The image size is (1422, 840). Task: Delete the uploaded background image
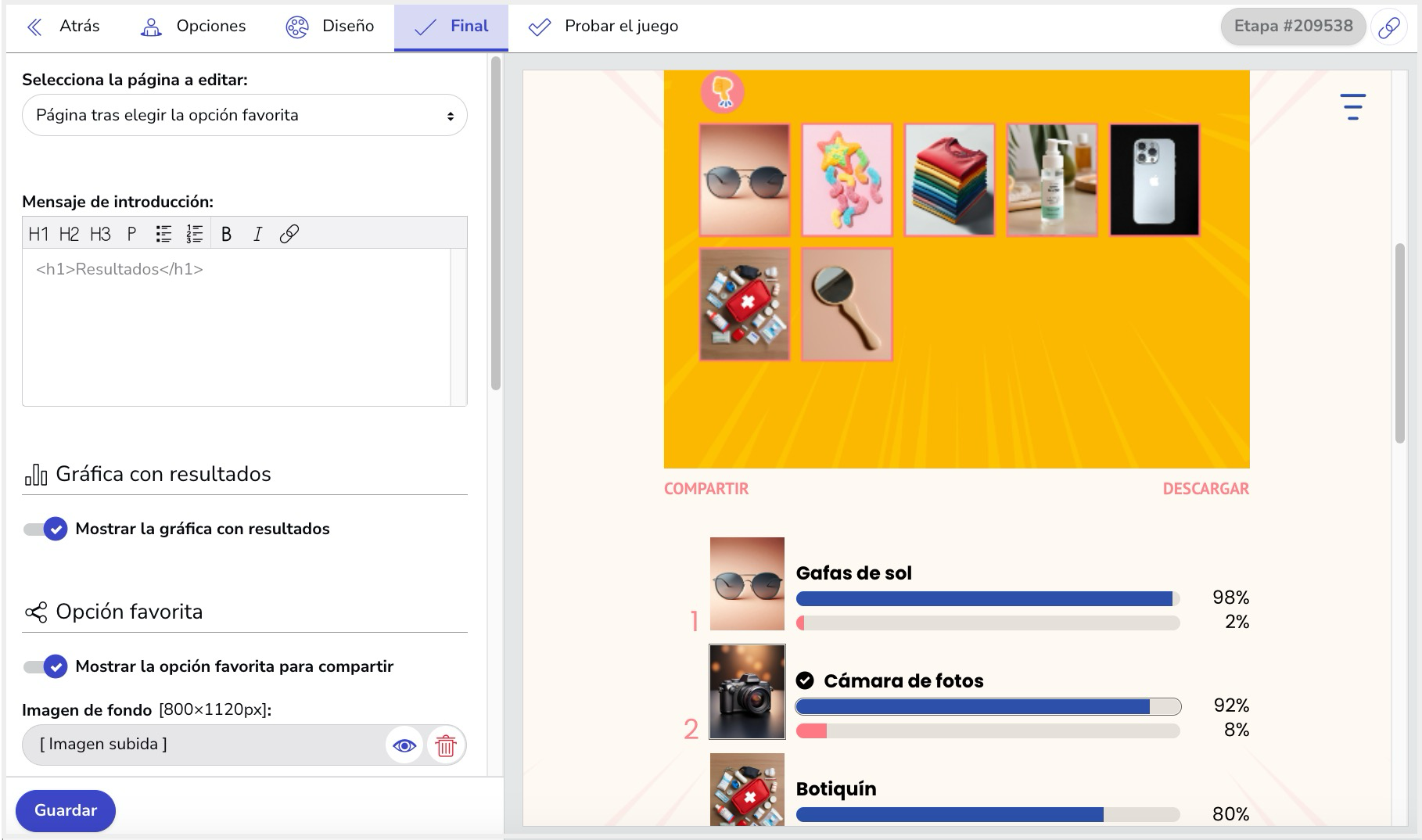446,746
